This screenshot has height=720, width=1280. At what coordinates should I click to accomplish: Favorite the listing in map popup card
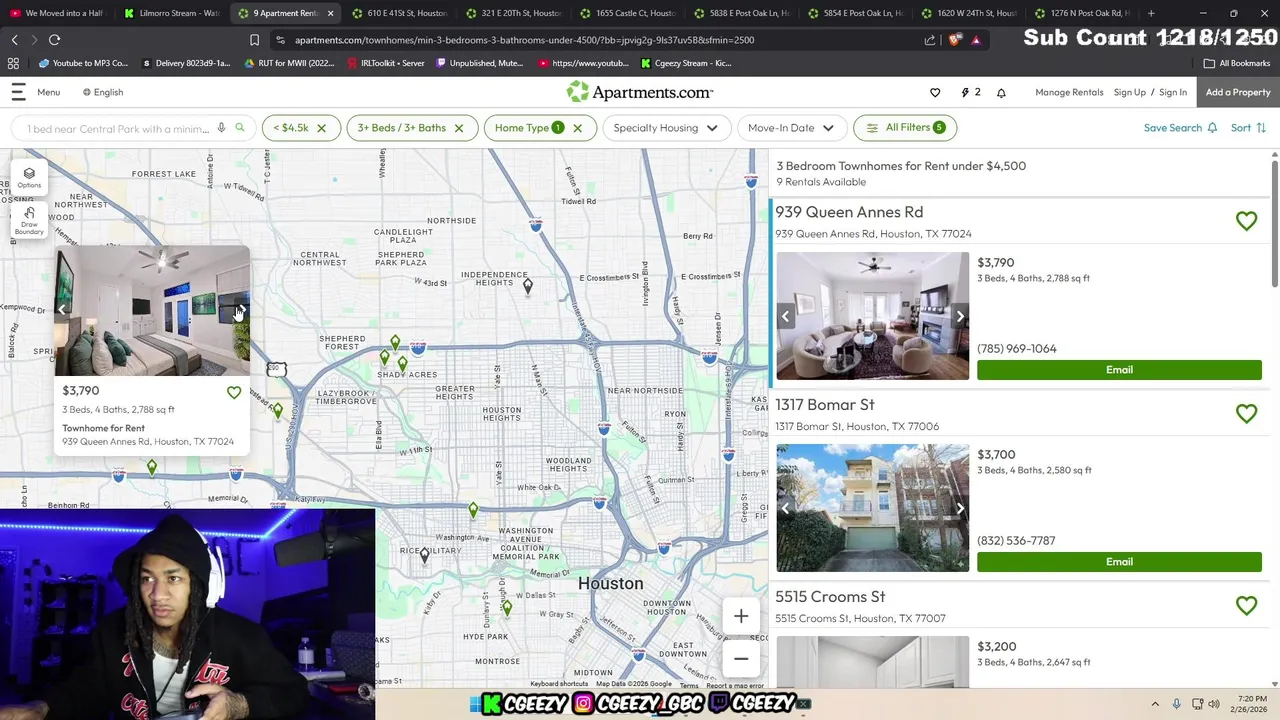[x=234, y=393]
